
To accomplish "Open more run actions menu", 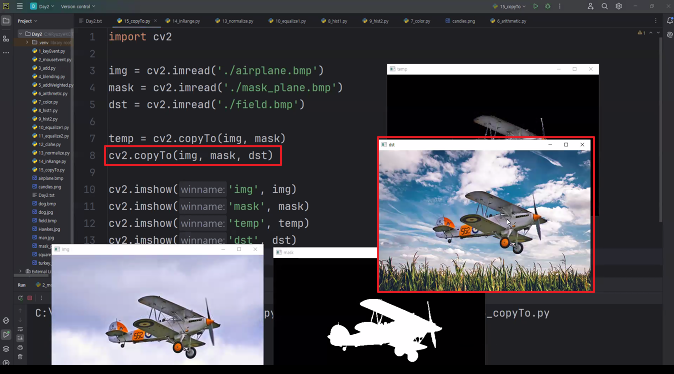I will (x=560, y=6).
